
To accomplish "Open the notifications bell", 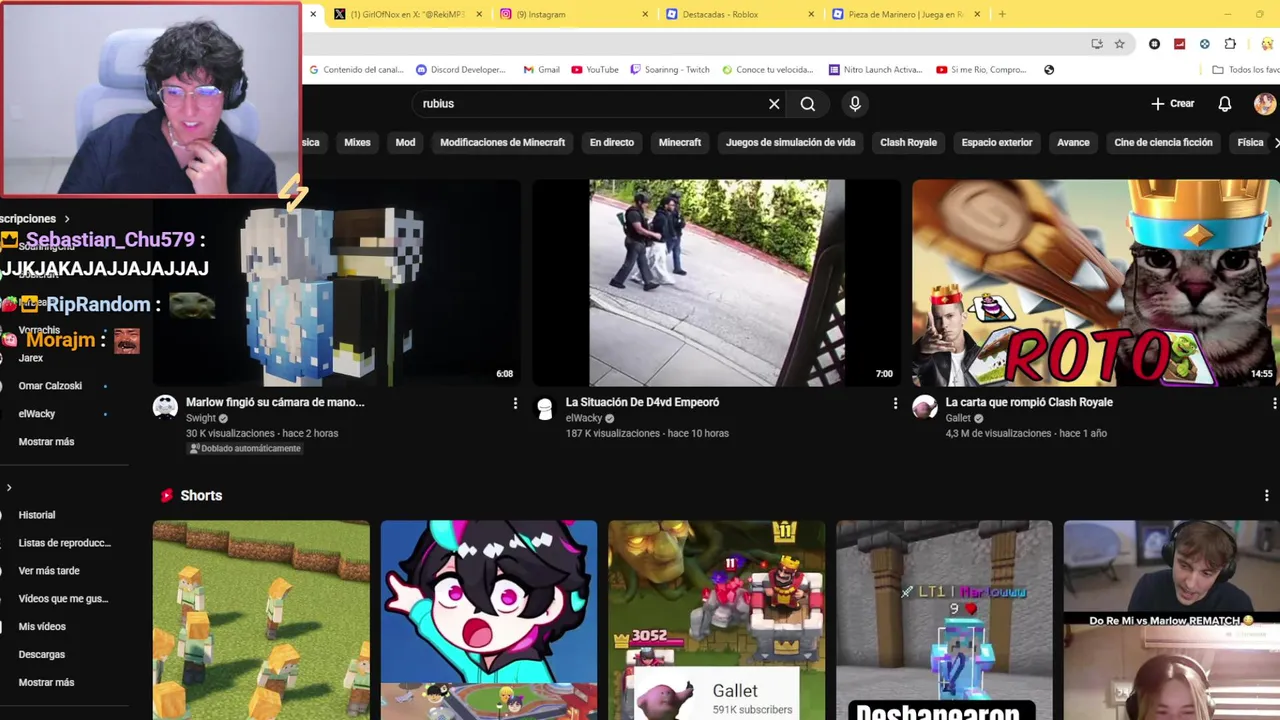I will (1225, 104).
